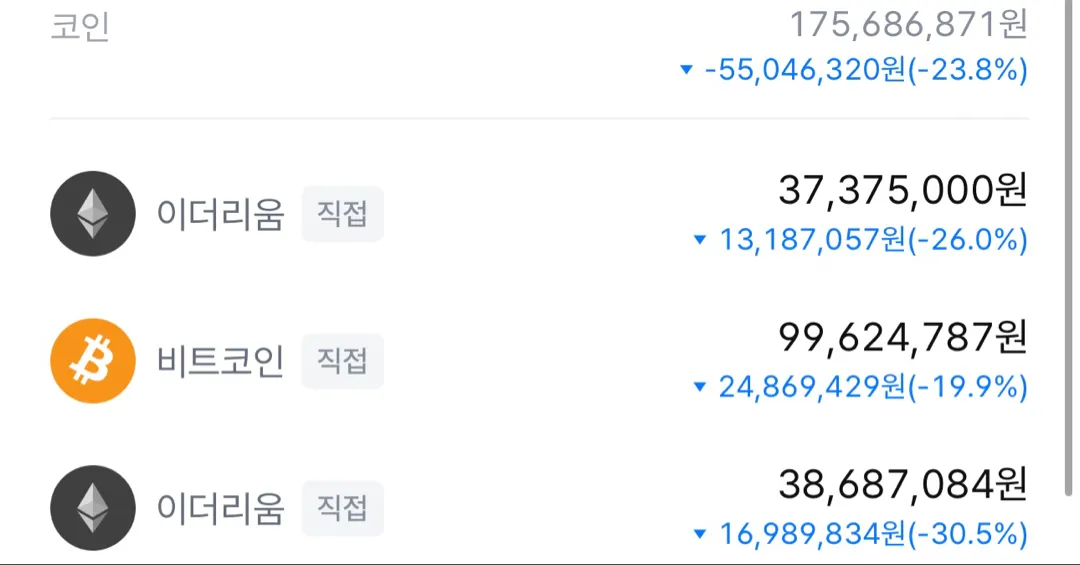Click the down triangle before 16,989,834원
This screenshot has width=1080, height=565.
(x=700, y=534)
